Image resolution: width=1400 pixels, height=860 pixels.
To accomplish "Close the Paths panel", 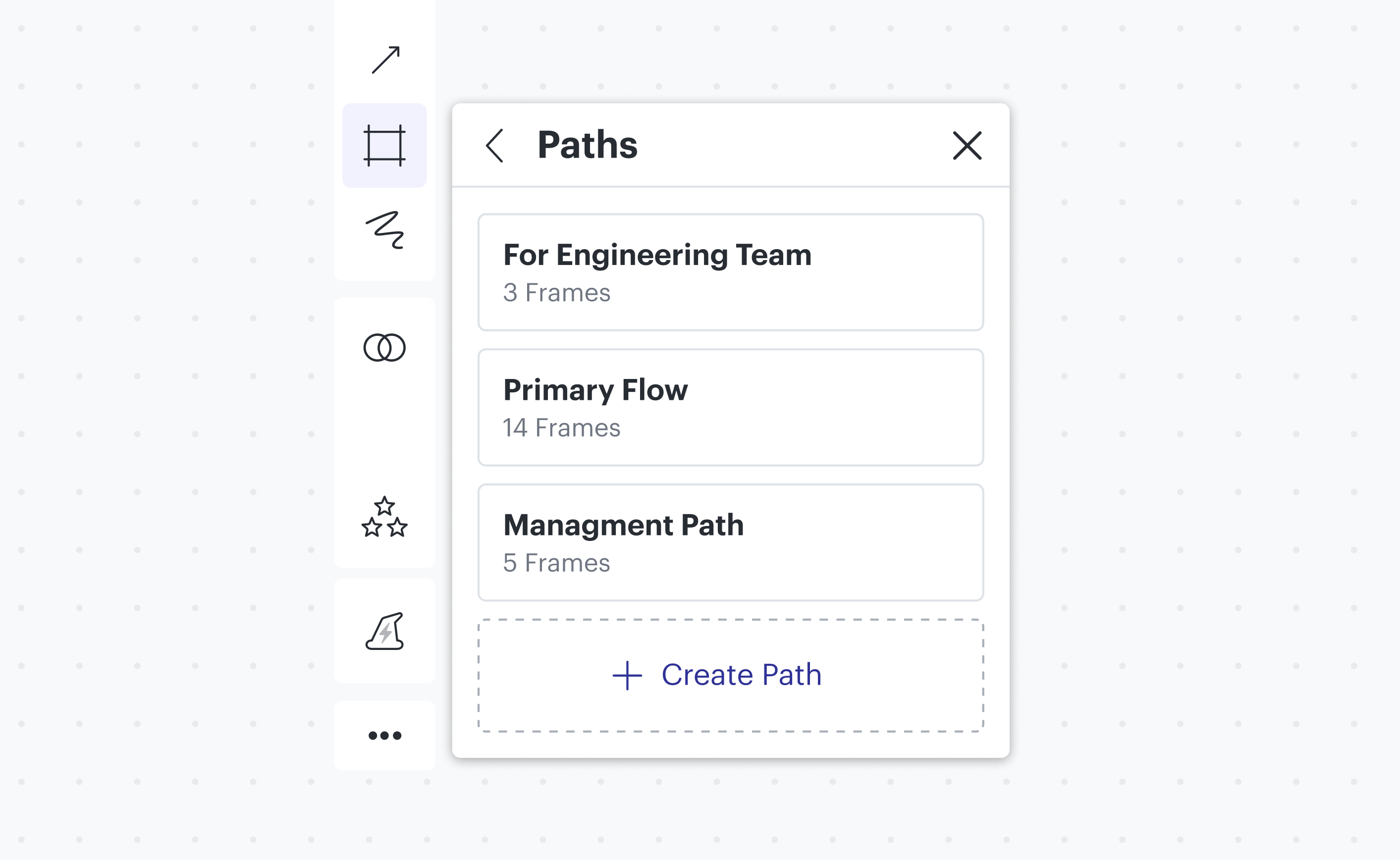I will (967, 146).
